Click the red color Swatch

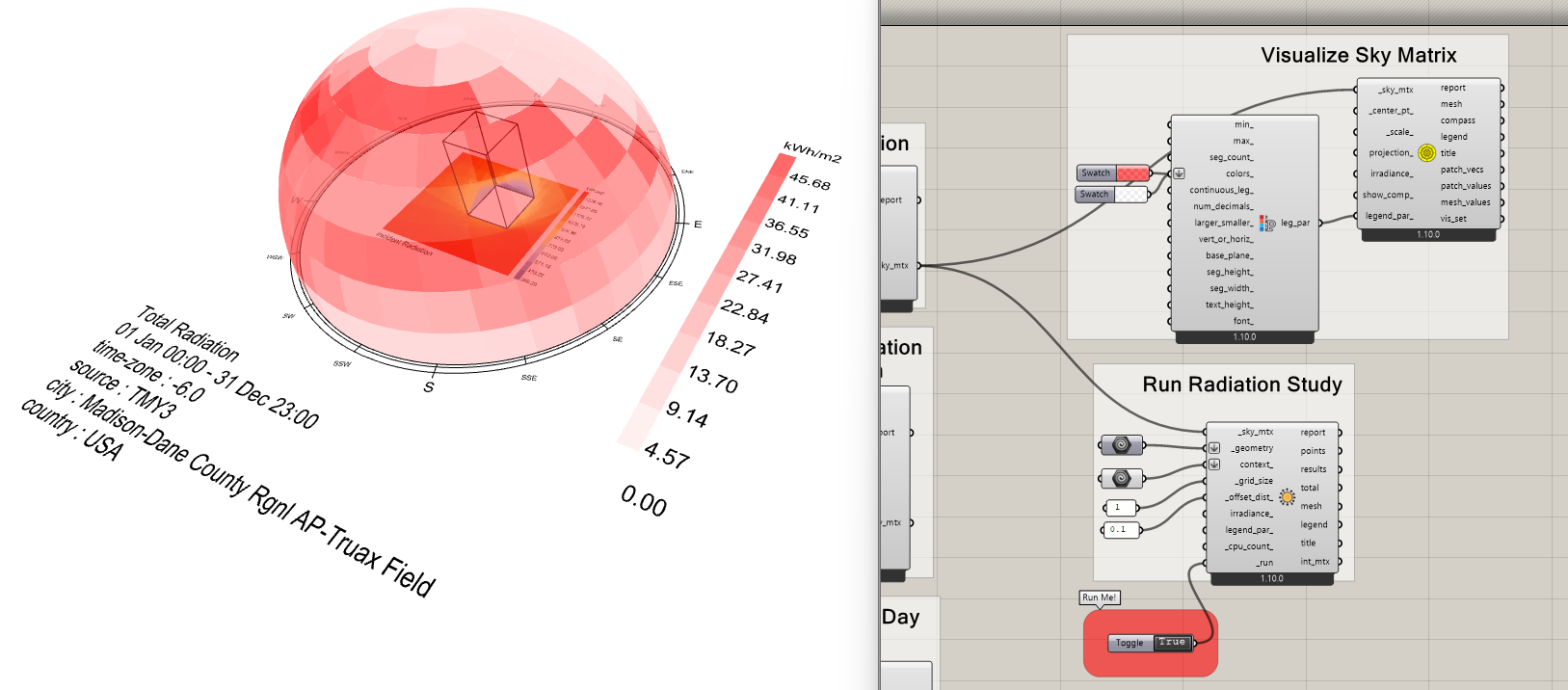[x=1132, y=173]
